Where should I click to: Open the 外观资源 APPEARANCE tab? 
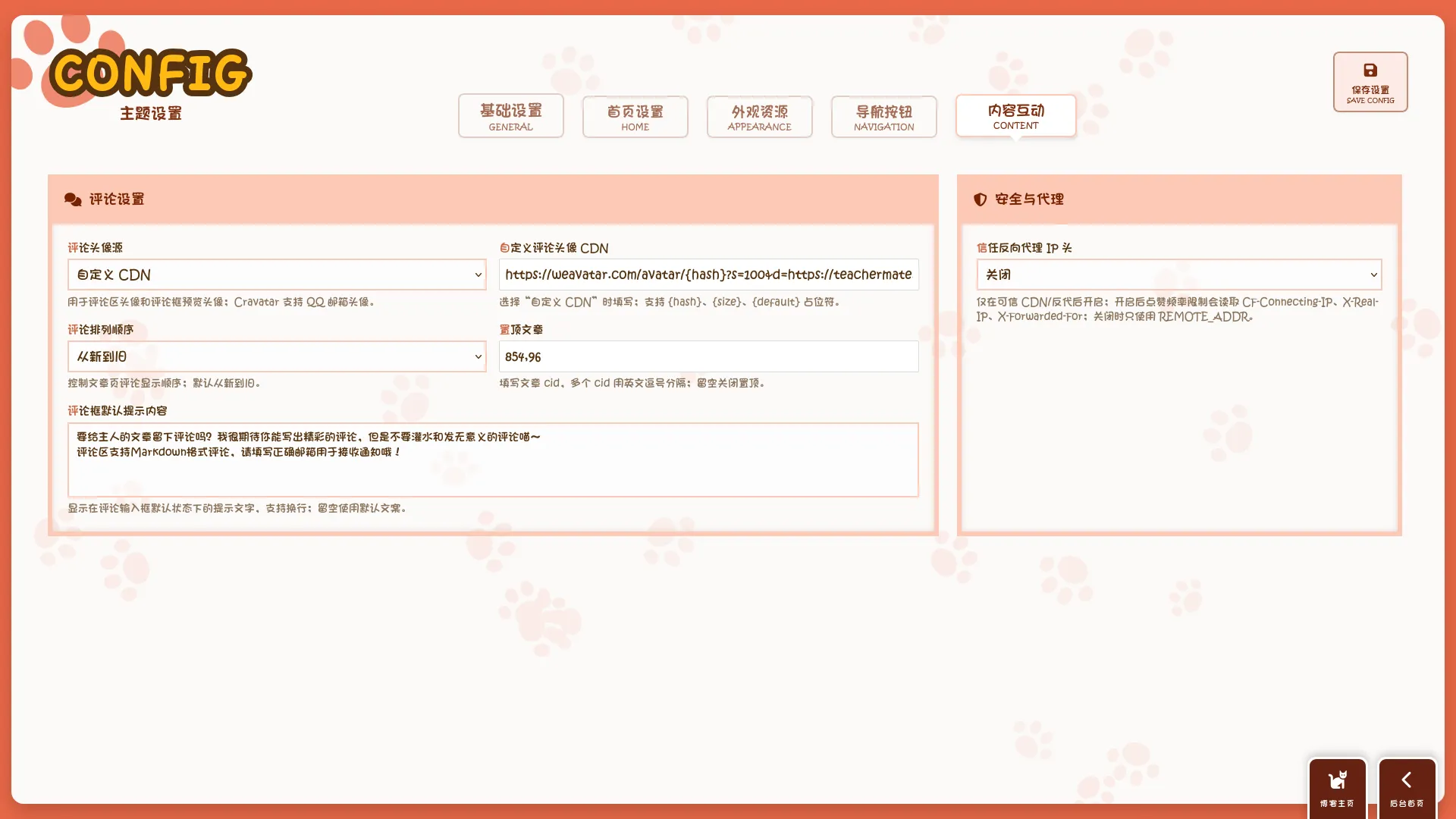pos(760,117)
